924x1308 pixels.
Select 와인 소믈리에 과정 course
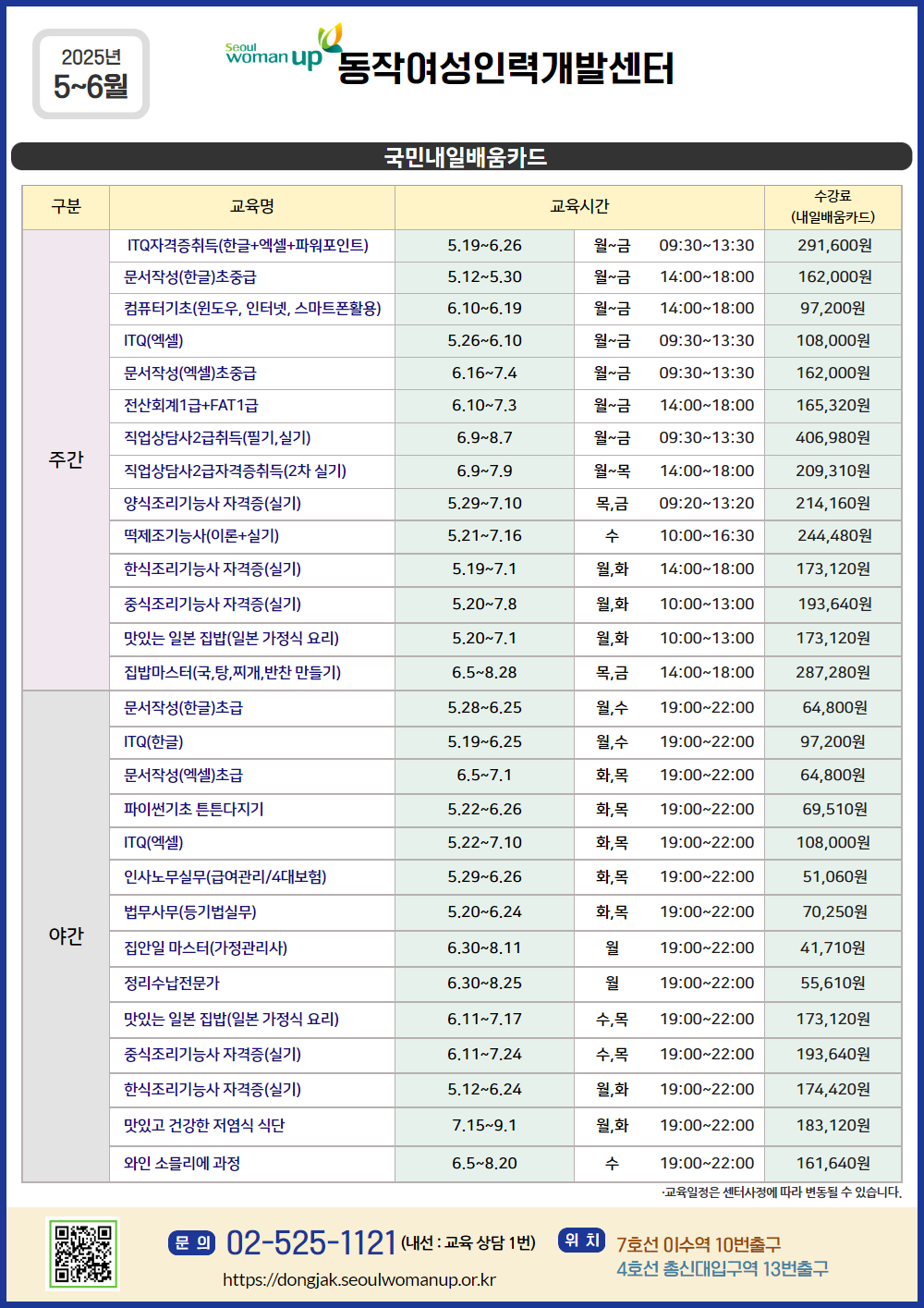[x=182, y=1164]
